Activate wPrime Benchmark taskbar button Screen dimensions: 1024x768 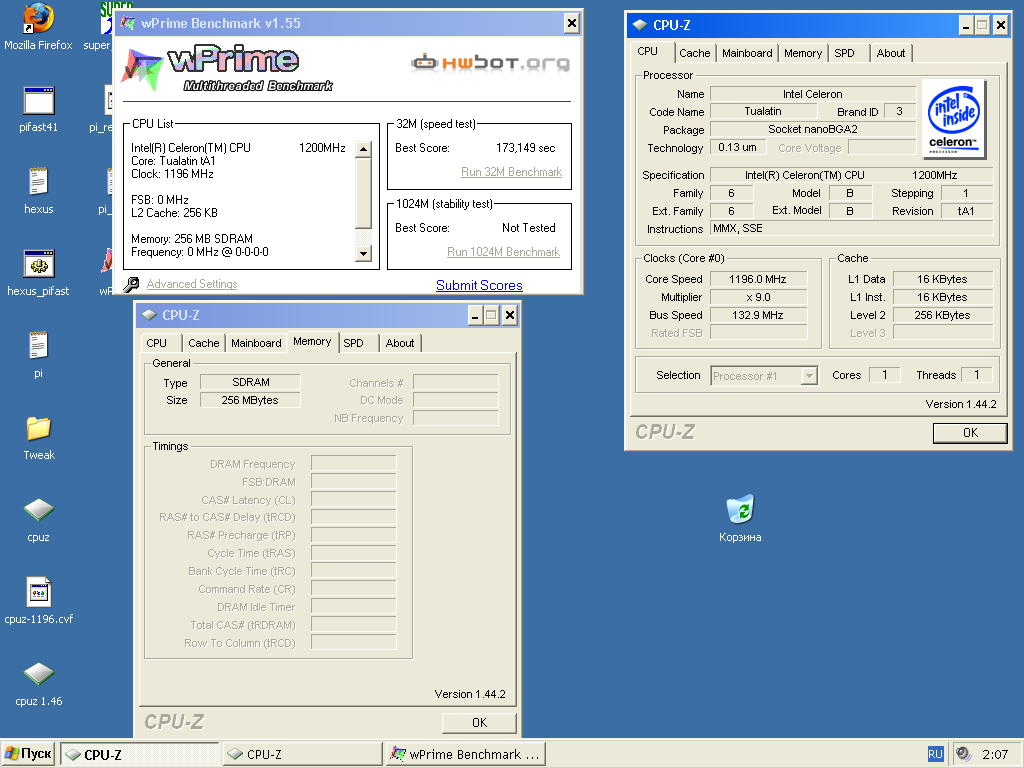[465, 754]
